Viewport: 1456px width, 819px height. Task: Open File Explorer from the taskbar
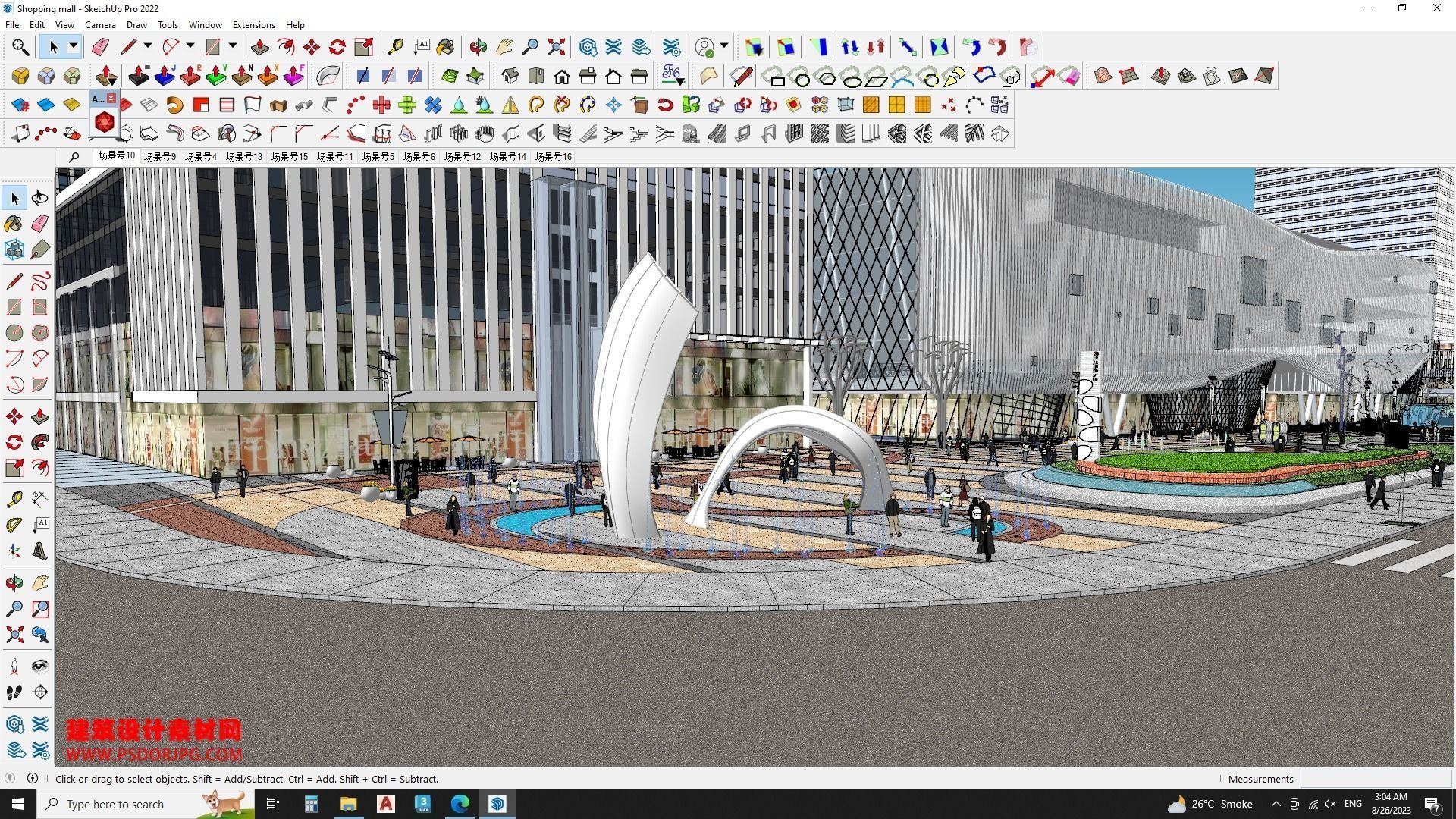(348, 804)
